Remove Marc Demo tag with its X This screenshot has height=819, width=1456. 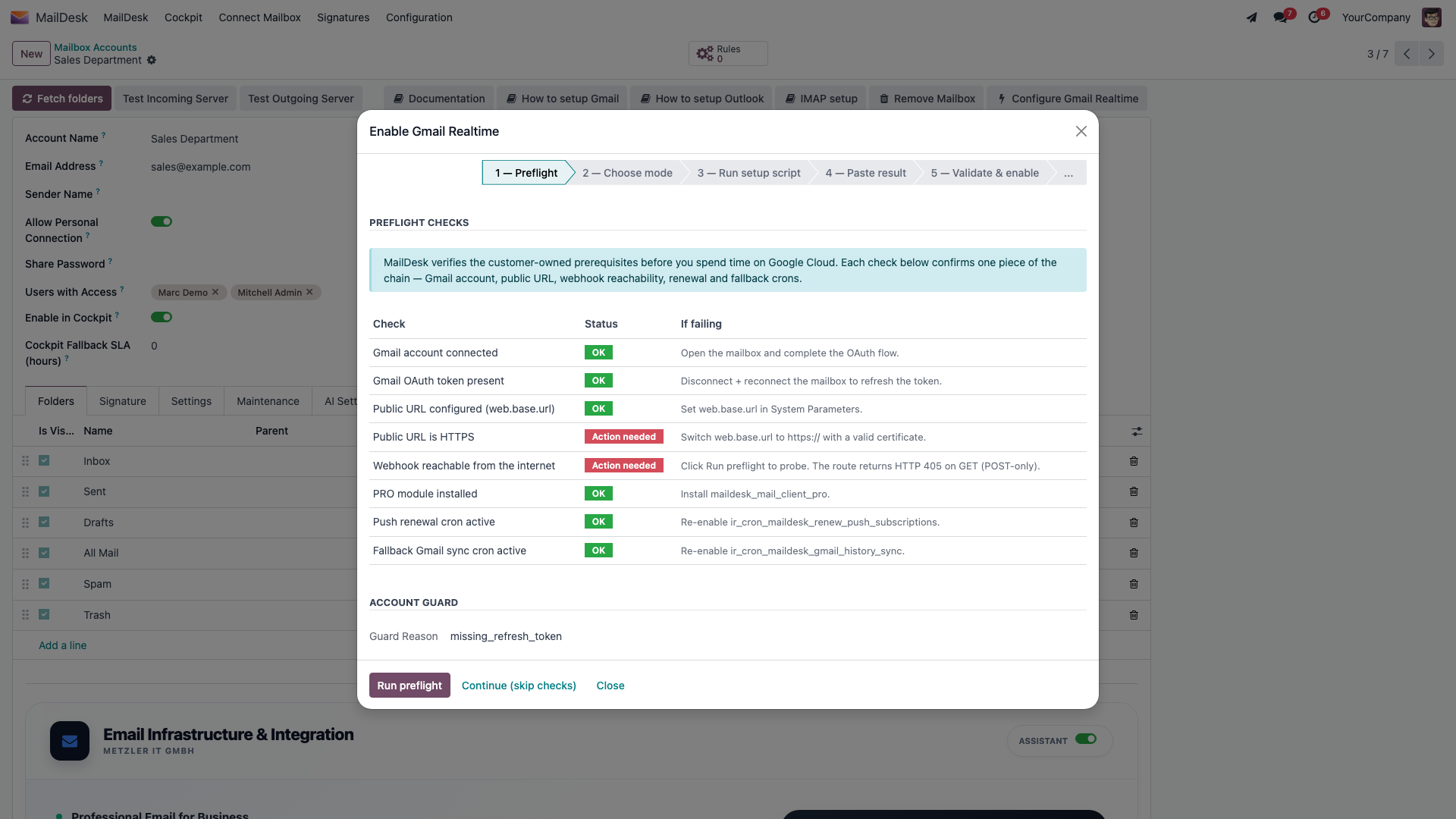(x=215, y=292)
